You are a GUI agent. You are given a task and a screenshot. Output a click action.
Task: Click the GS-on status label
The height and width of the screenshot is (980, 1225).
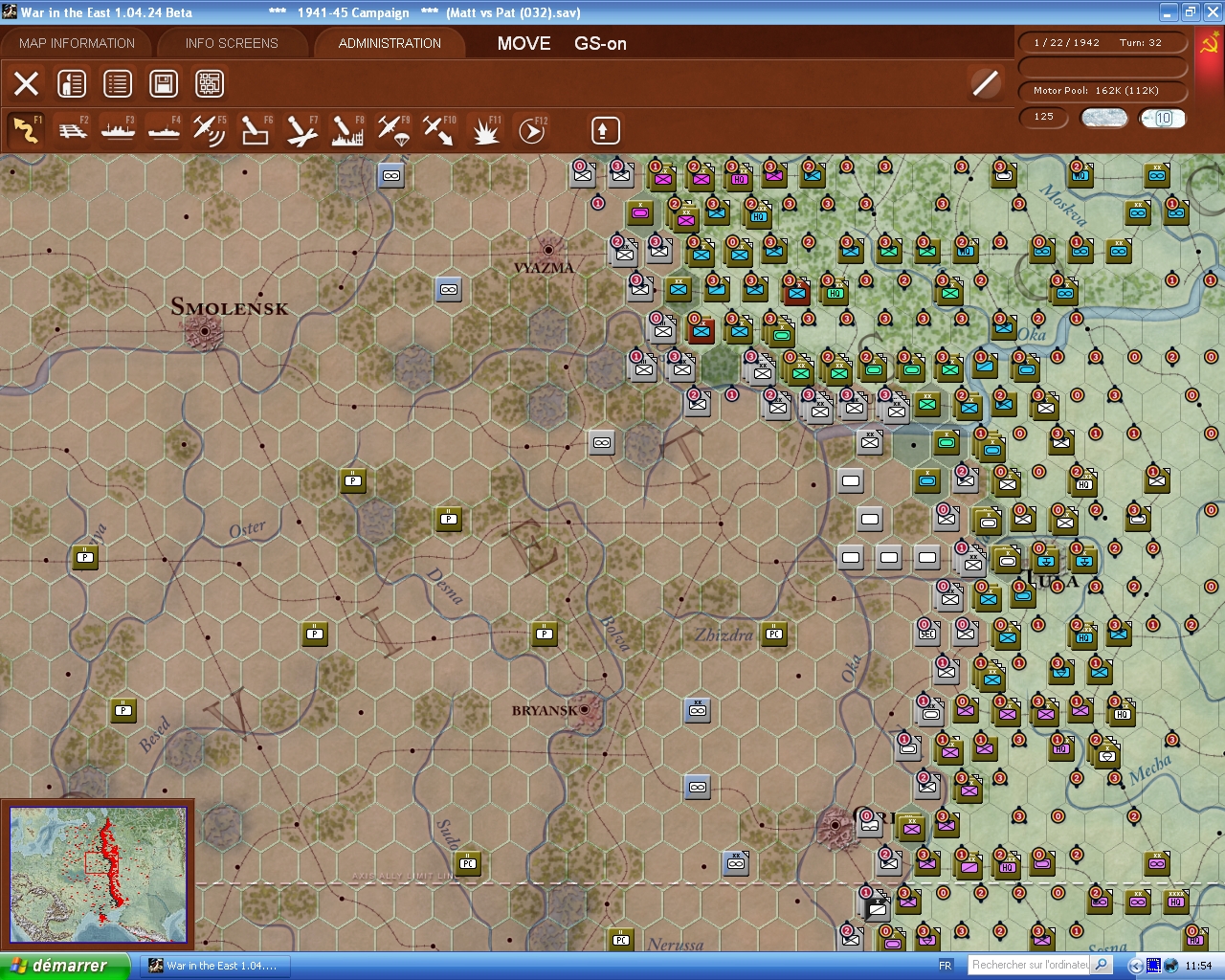[x=600, y=43]
